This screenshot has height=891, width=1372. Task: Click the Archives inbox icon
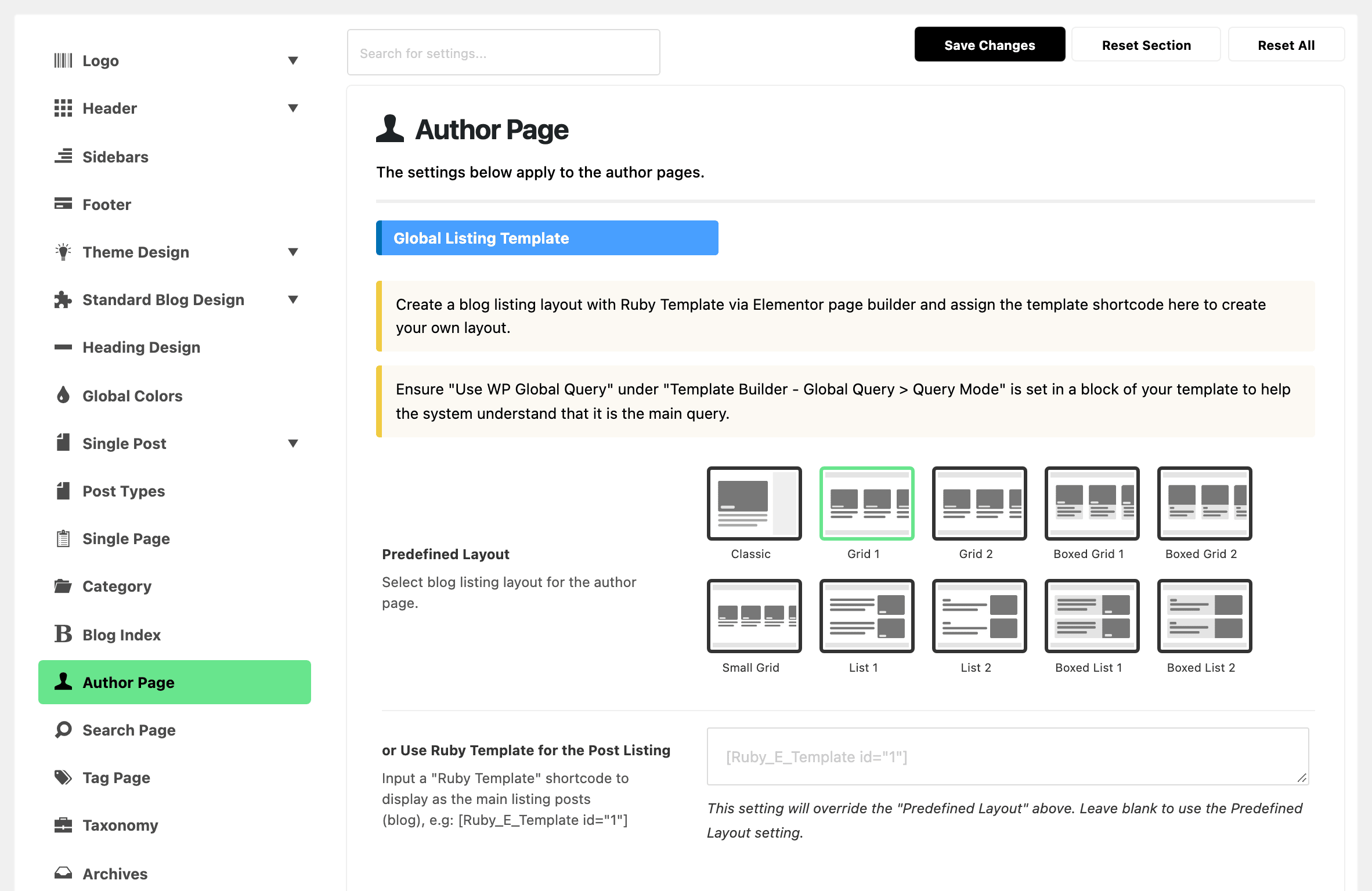click(x=63, y=872)
